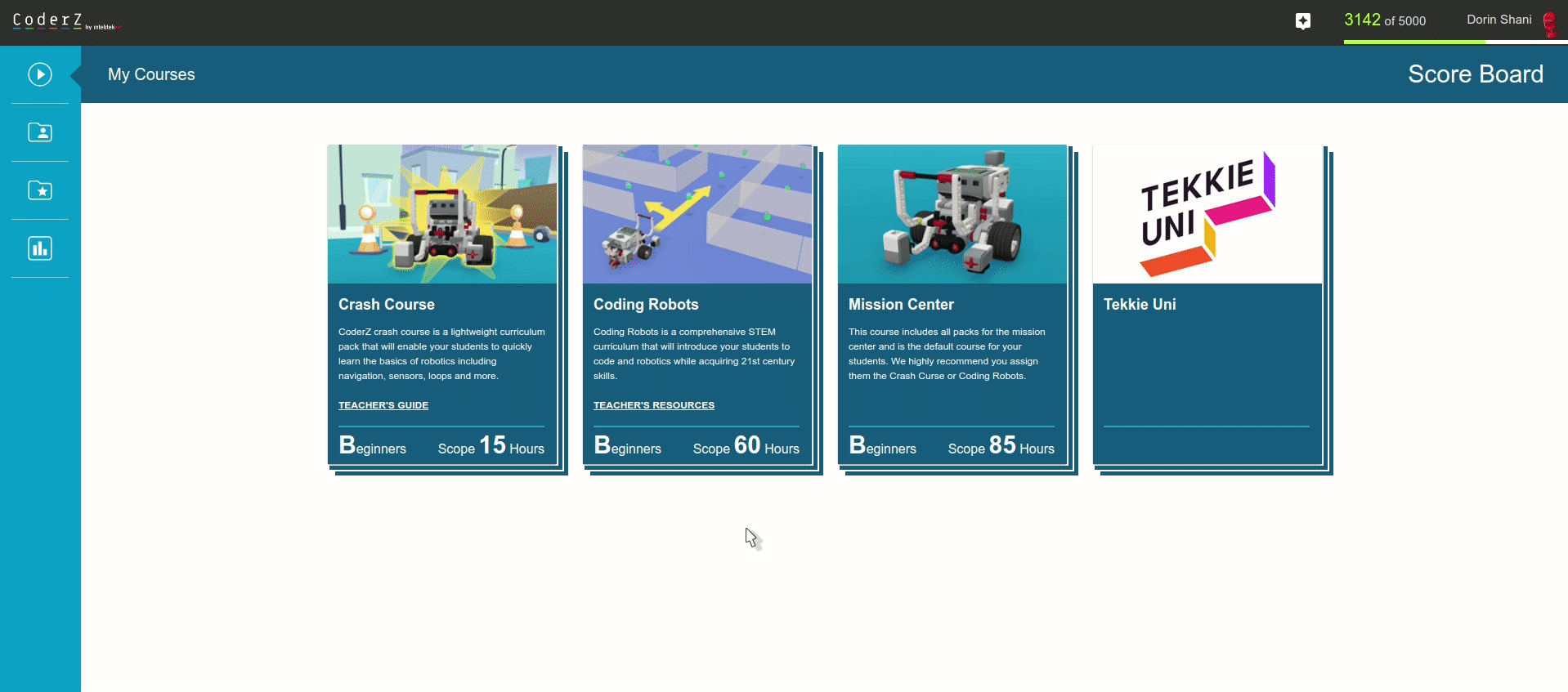Open the Mission Center robot thumbnail
Screen dimensions: 1568x692
(952, 214)
